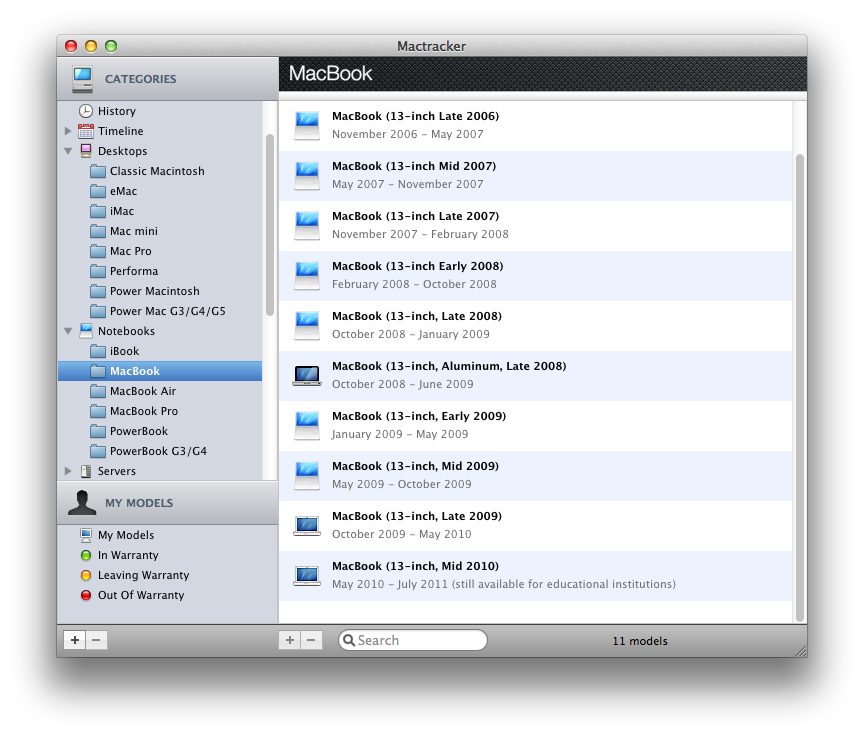This screenshot has width=864, height=736.
Task: Click the Performa folder icon
Action: click(98, 271)
